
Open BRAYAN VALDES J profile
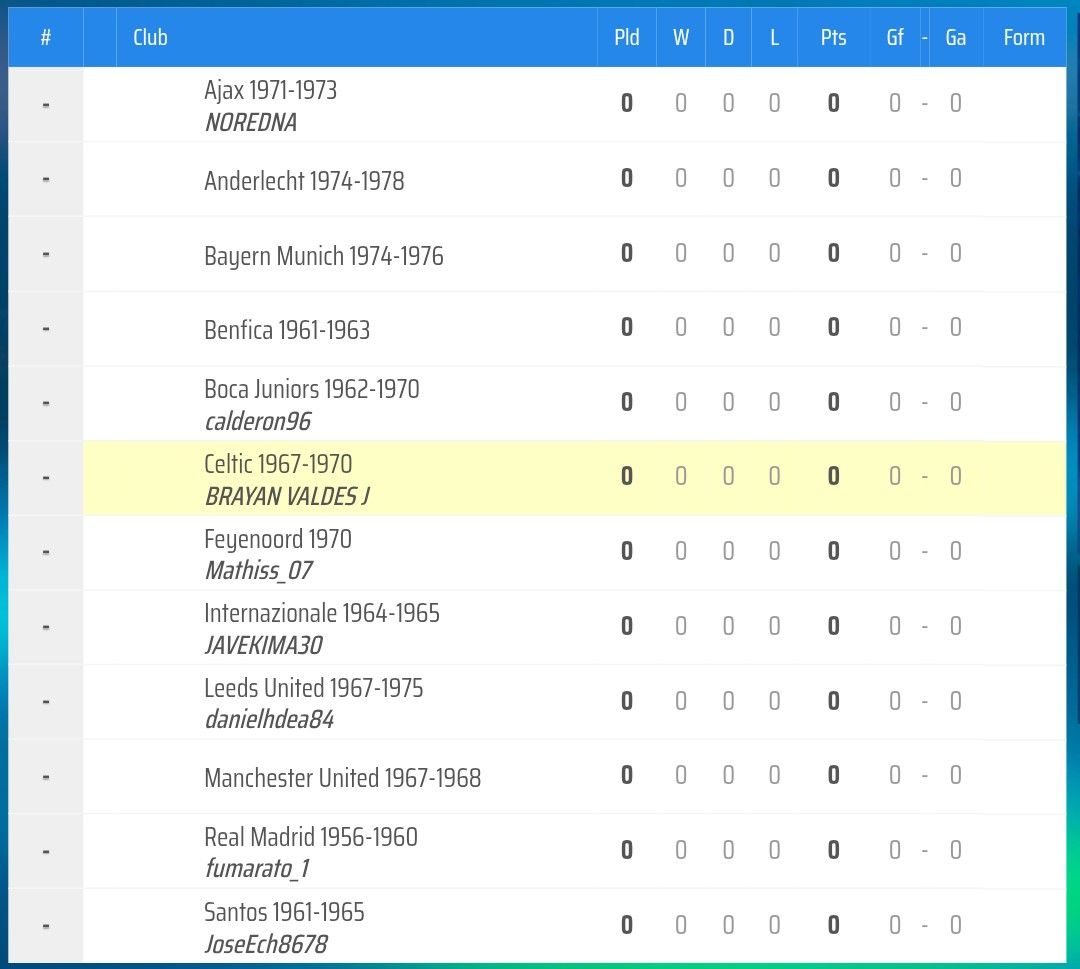pos(287,497)
